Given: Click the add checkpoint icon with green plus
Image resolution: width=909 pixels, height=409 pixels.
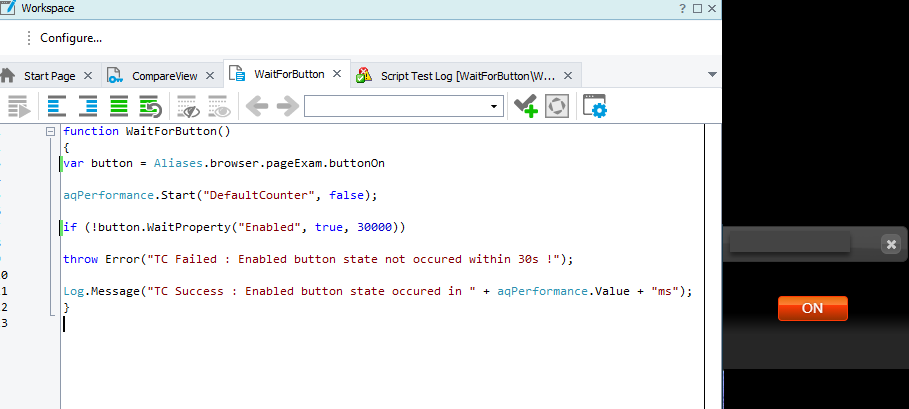Looking at the screenshot, I should click(x=525, y=106).
